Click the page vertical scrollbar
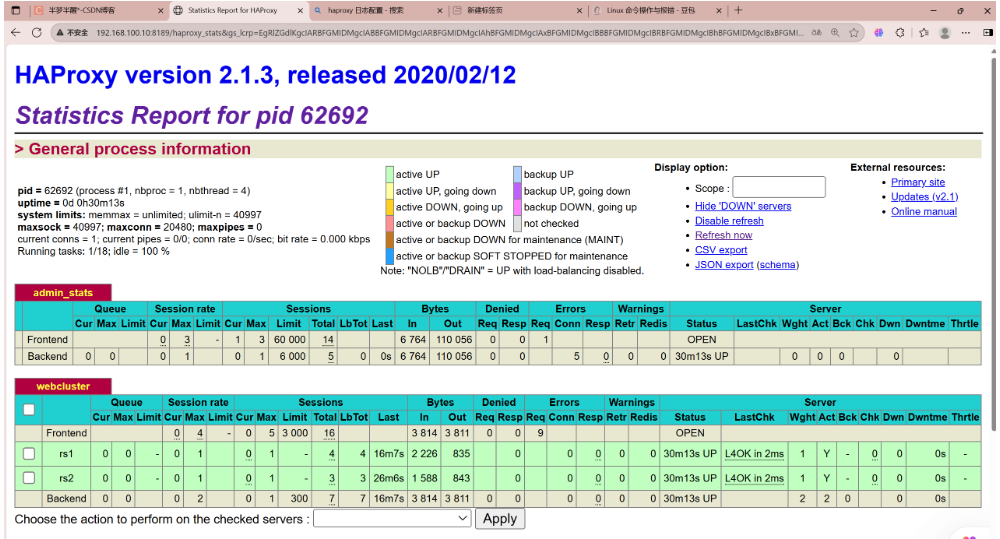 (994, 242)
